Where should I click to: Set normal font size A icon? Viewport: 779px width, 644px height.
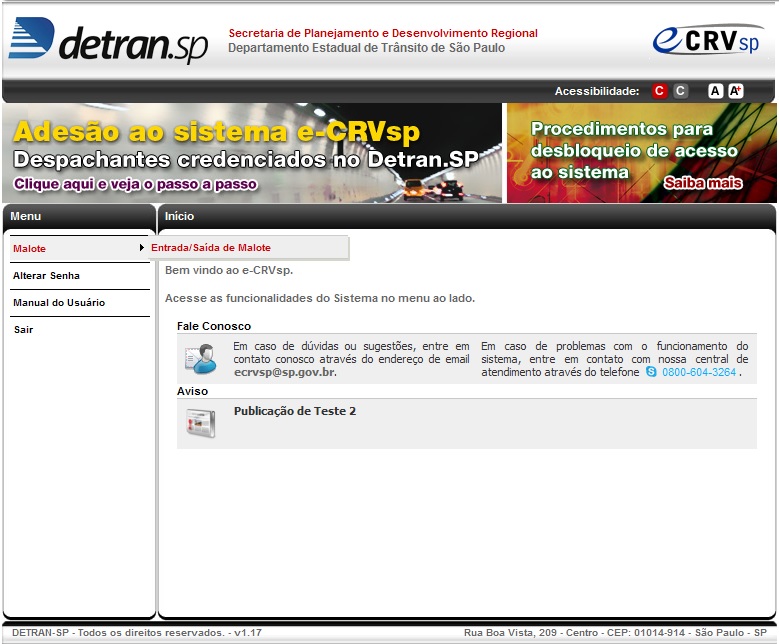[x=715, y=91]
